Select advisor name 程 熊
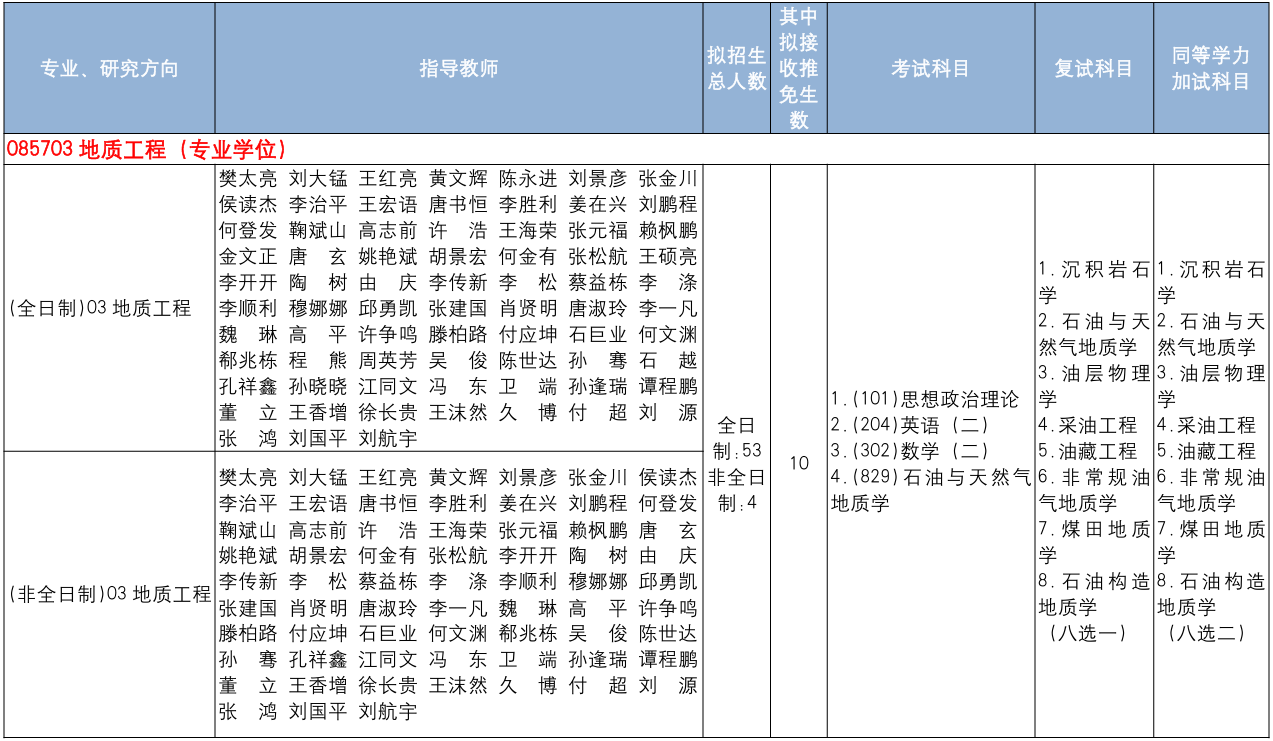 pos(318,361)
